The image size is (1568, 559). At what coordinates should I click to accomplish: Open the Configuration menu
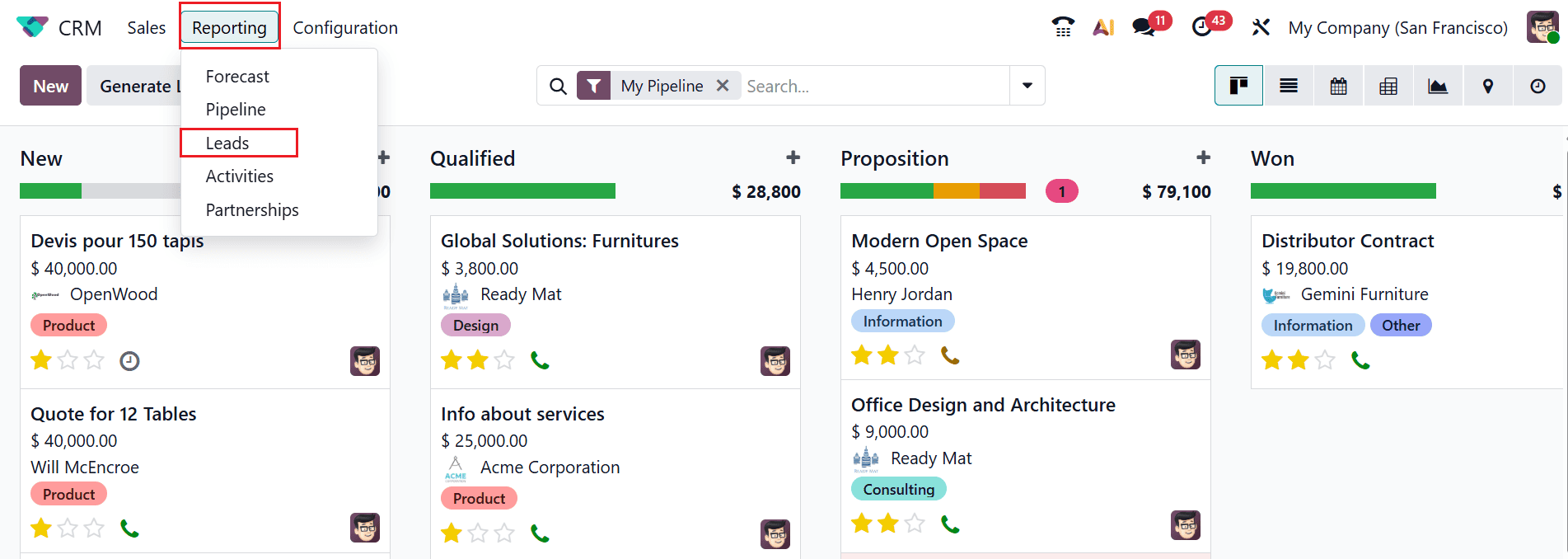pos(345,27)
